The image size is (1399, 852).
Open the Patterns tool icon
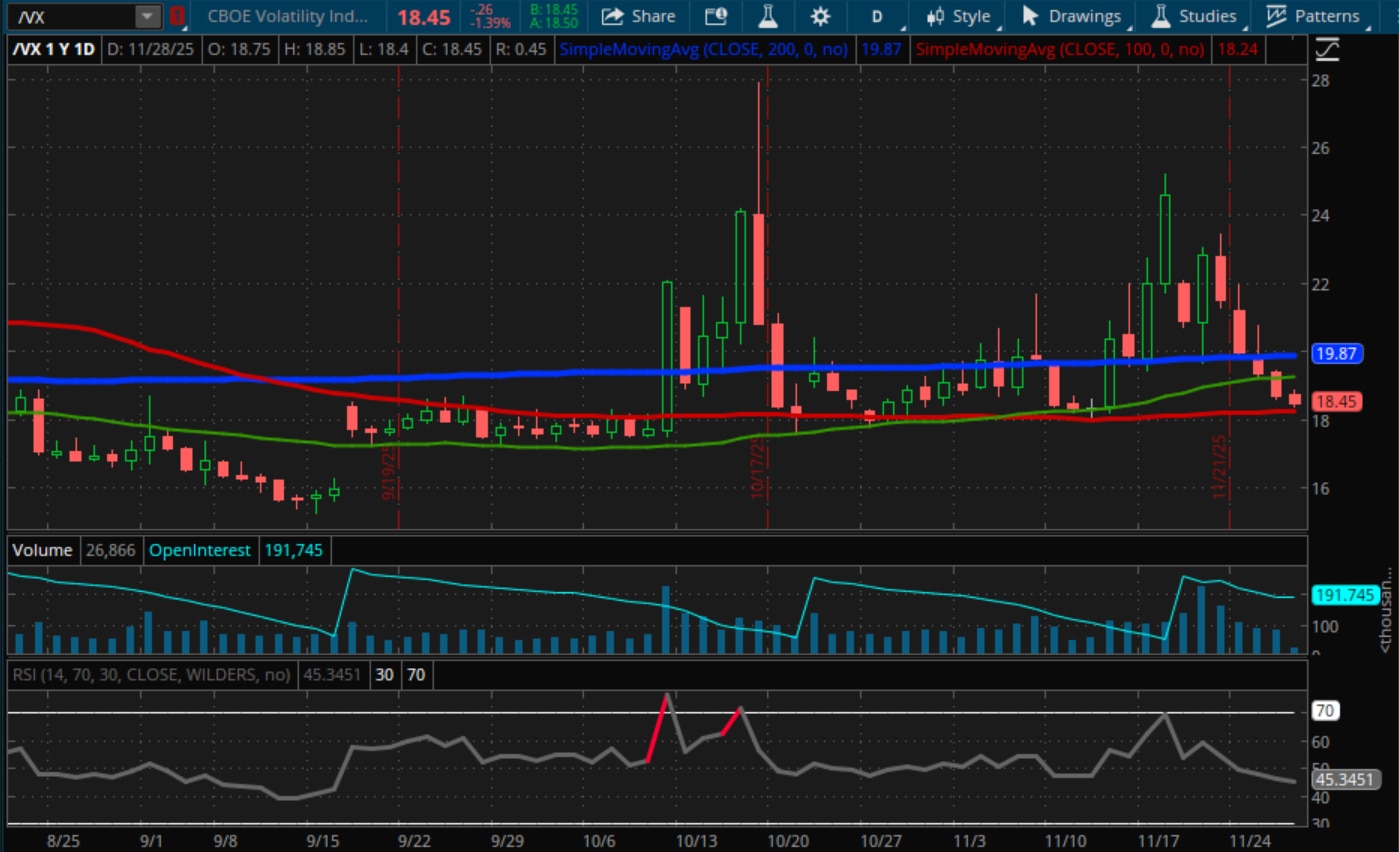1278,16
